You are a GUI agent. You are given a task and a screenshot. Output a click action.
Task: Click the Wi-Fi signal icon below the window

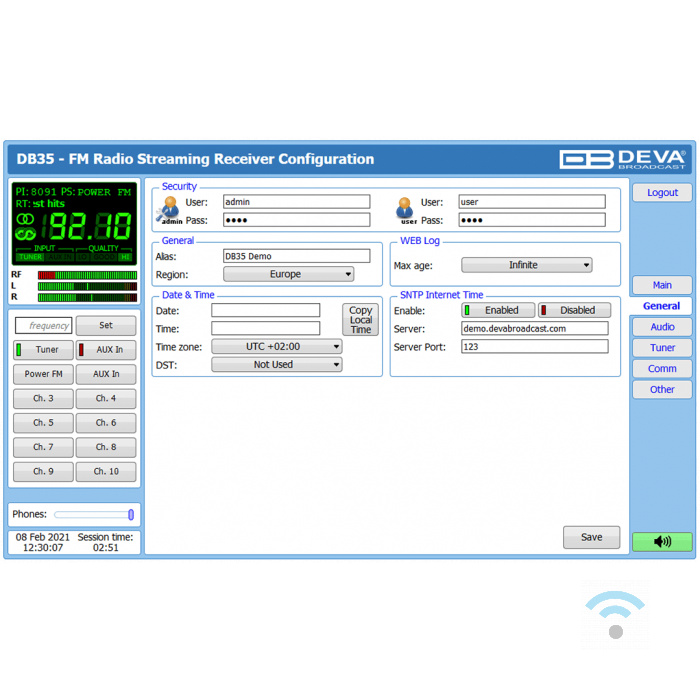pos(615,615)
